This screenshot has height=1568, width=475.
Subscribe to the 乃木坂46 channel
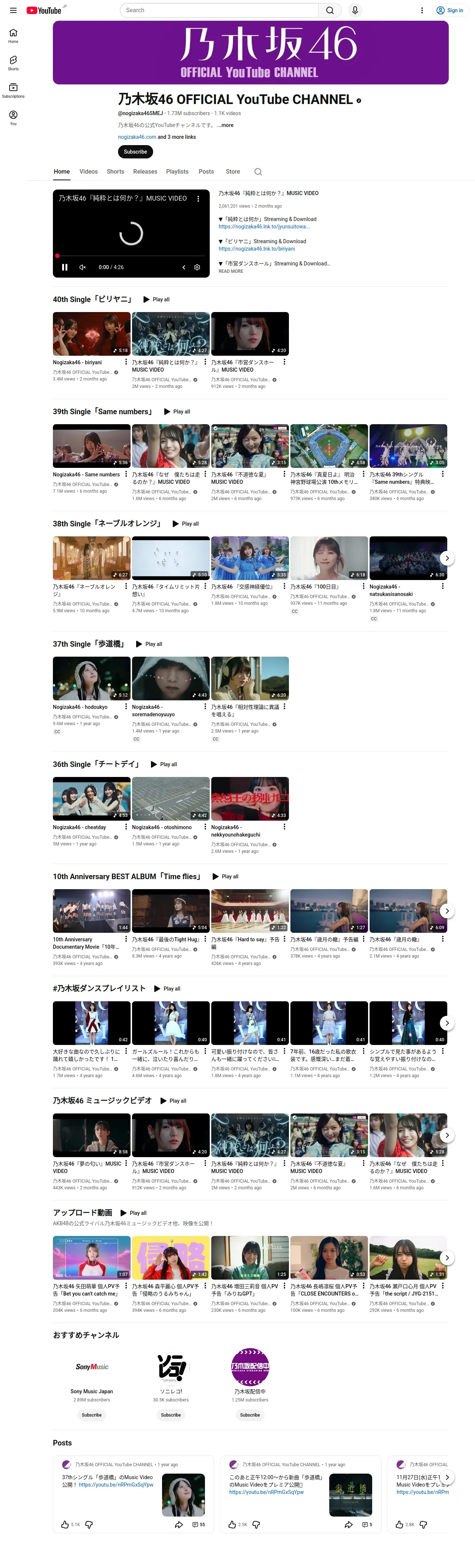(135, 152)
